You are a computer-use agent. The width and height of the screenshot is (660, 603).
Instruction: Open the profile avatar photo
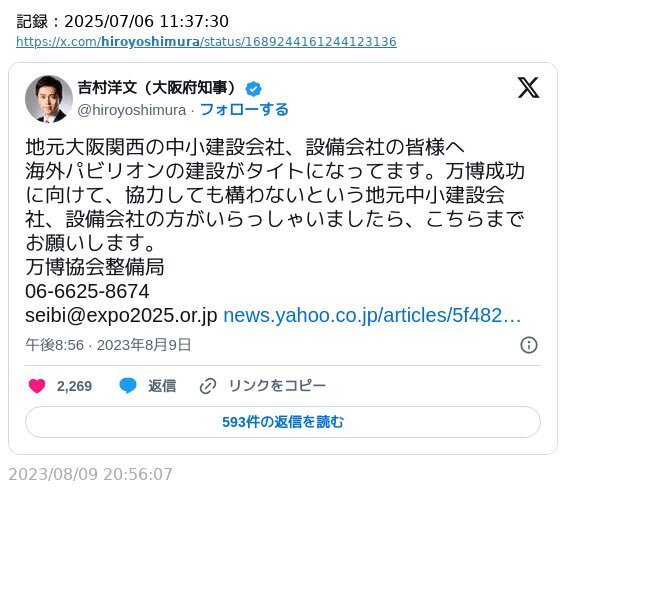(x=49, y=99)
